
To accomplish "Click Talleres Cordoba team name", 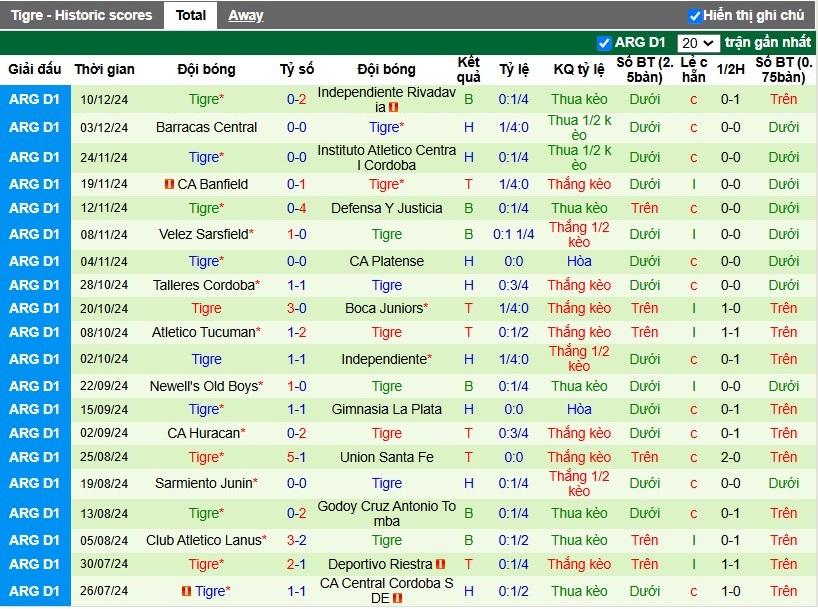I will point(203,285).
